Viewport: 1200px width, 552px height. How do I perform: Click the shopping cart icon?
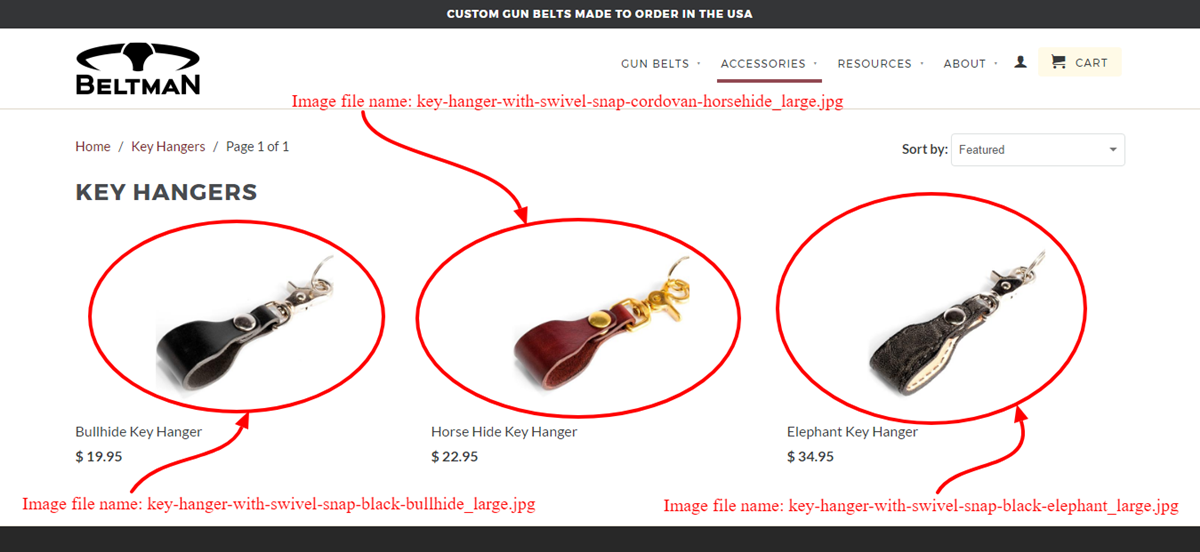coord(1058,62)
